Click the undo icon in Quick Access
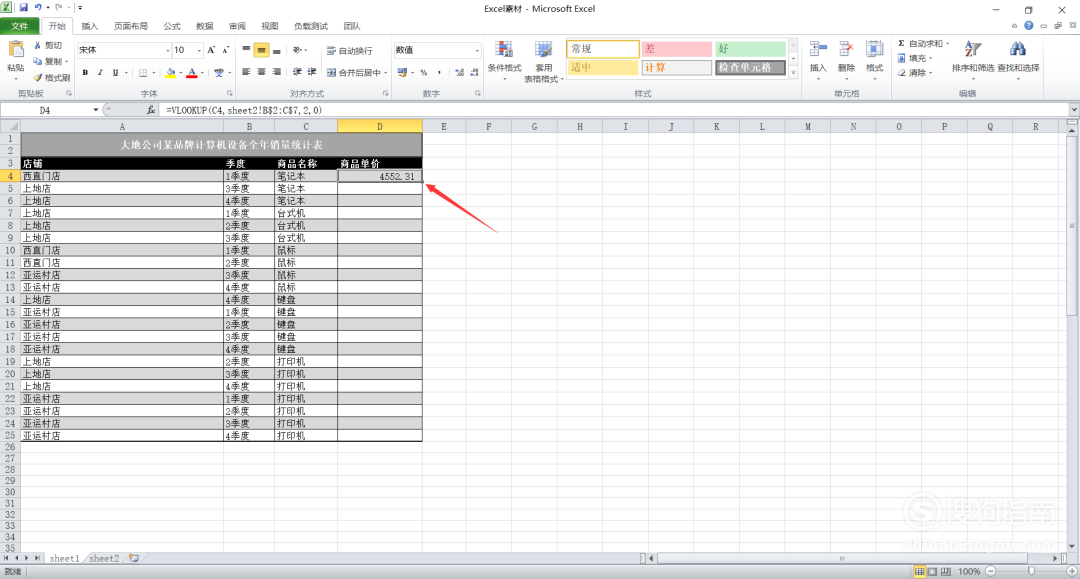Image resolution: width=1080 pixels, height=579 pixels. click(39, 8)
